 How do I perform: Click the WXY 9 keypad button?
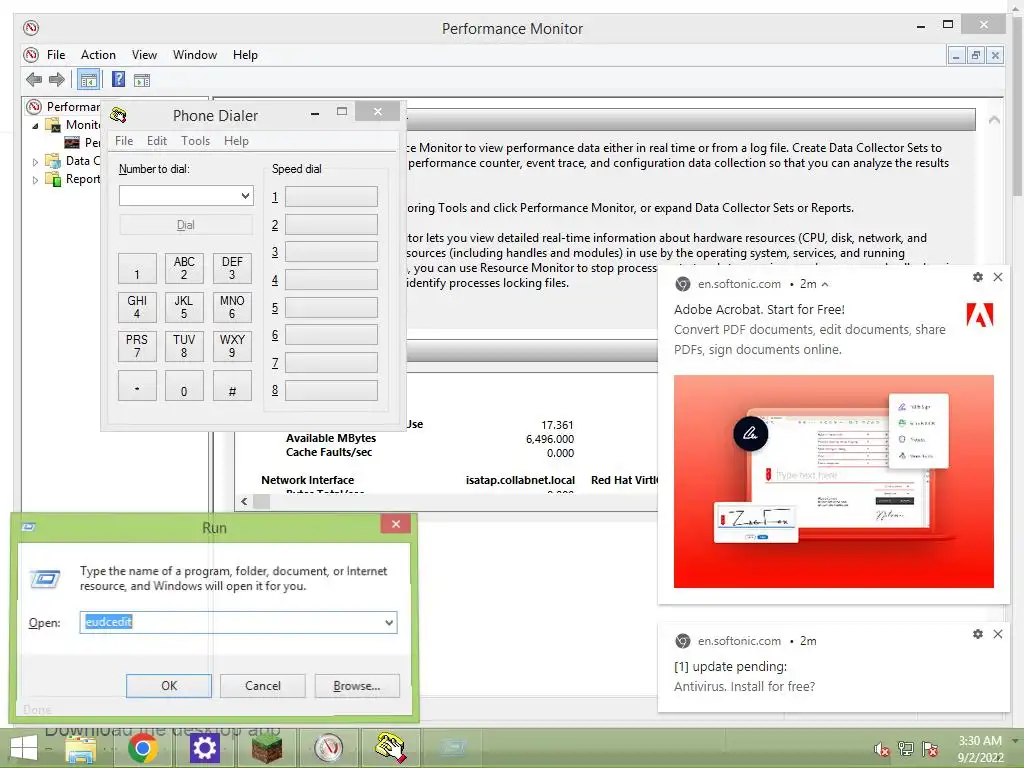[232, 346]
